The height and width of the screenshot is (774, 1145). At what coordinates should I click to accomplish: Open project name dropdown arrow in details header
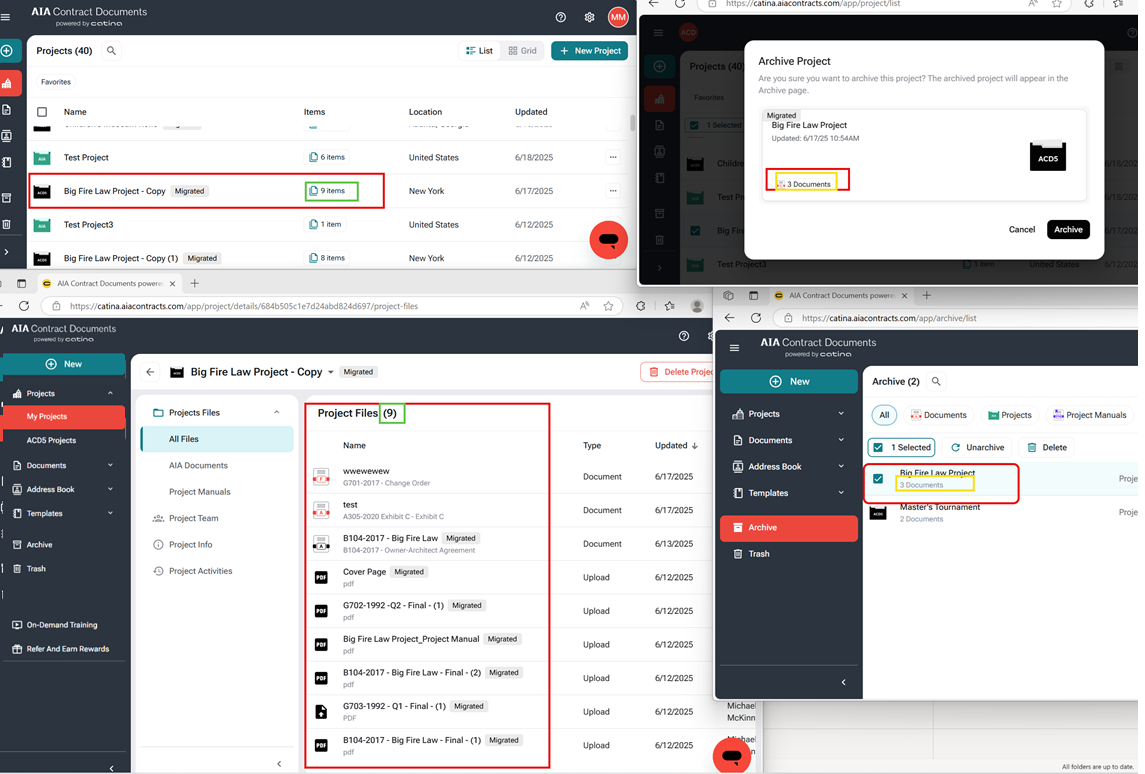point(331,372)
